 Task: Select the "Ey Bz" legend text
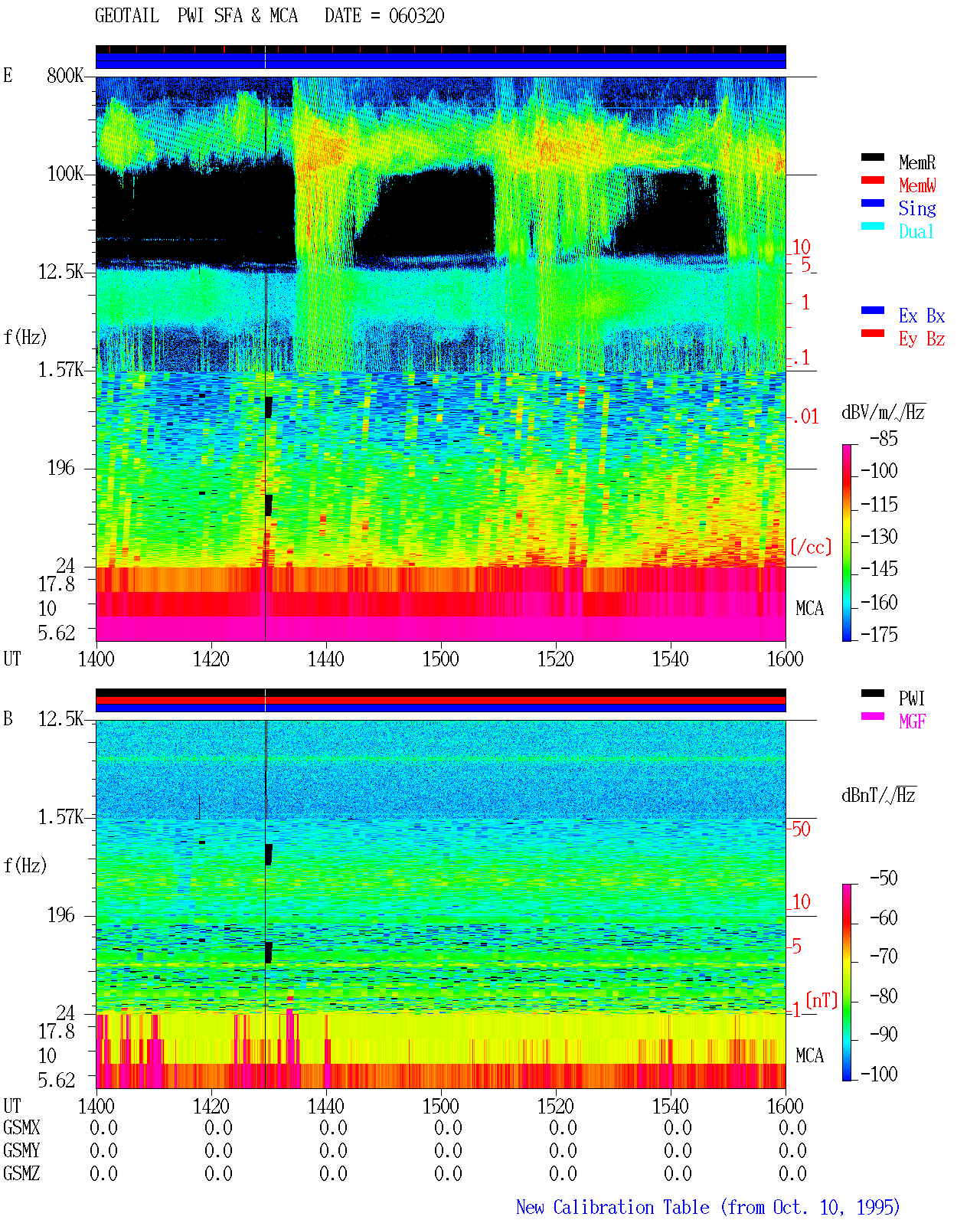click(x=922, y=339)
